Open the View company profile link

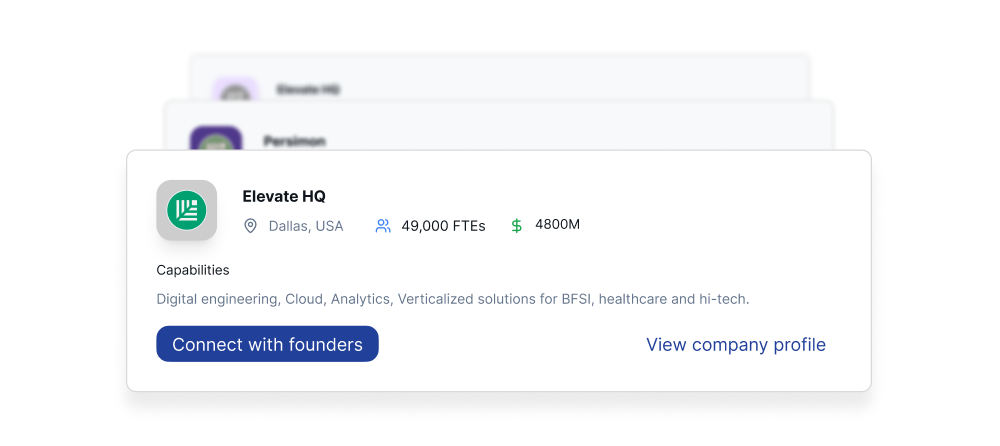[736, 345]
